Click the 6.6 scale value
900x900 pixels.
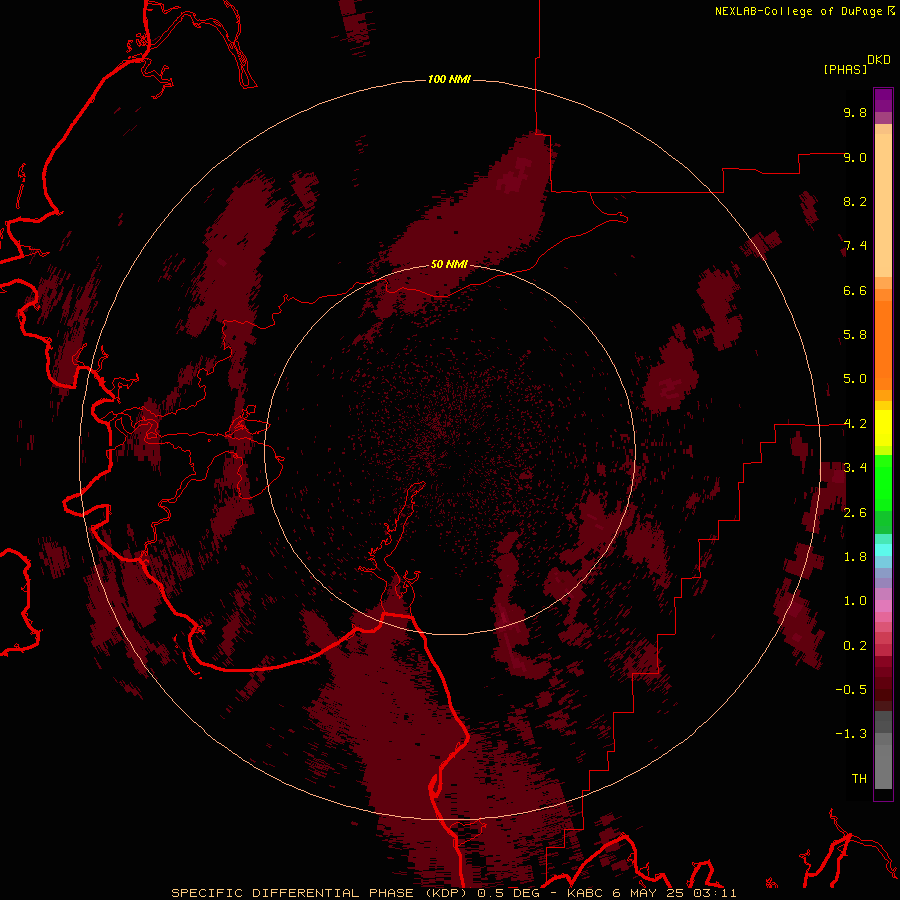coord(855,290)
